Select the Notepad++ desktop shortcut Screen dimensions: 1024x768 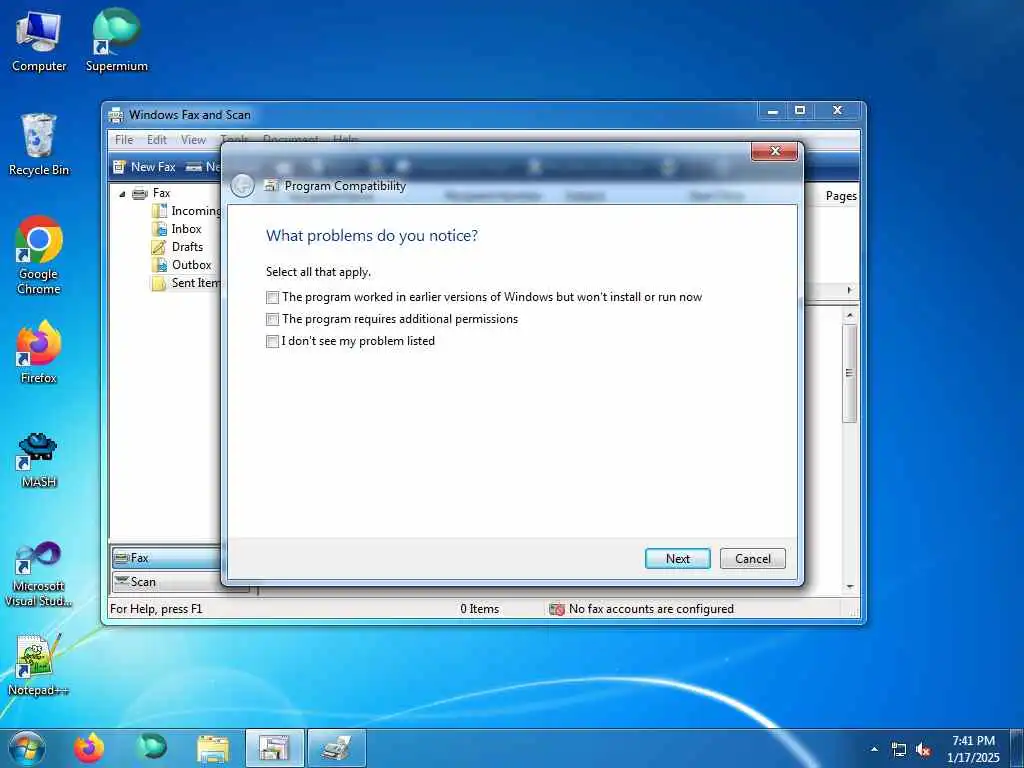click(x=39, y=665)
